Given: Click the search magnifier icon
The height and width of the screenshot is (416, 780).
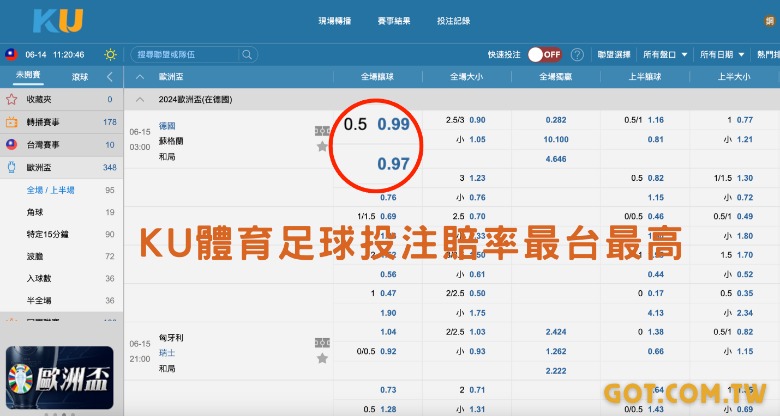Looking at the screenshot, I should pyautogui.click(x=247, y=55).
